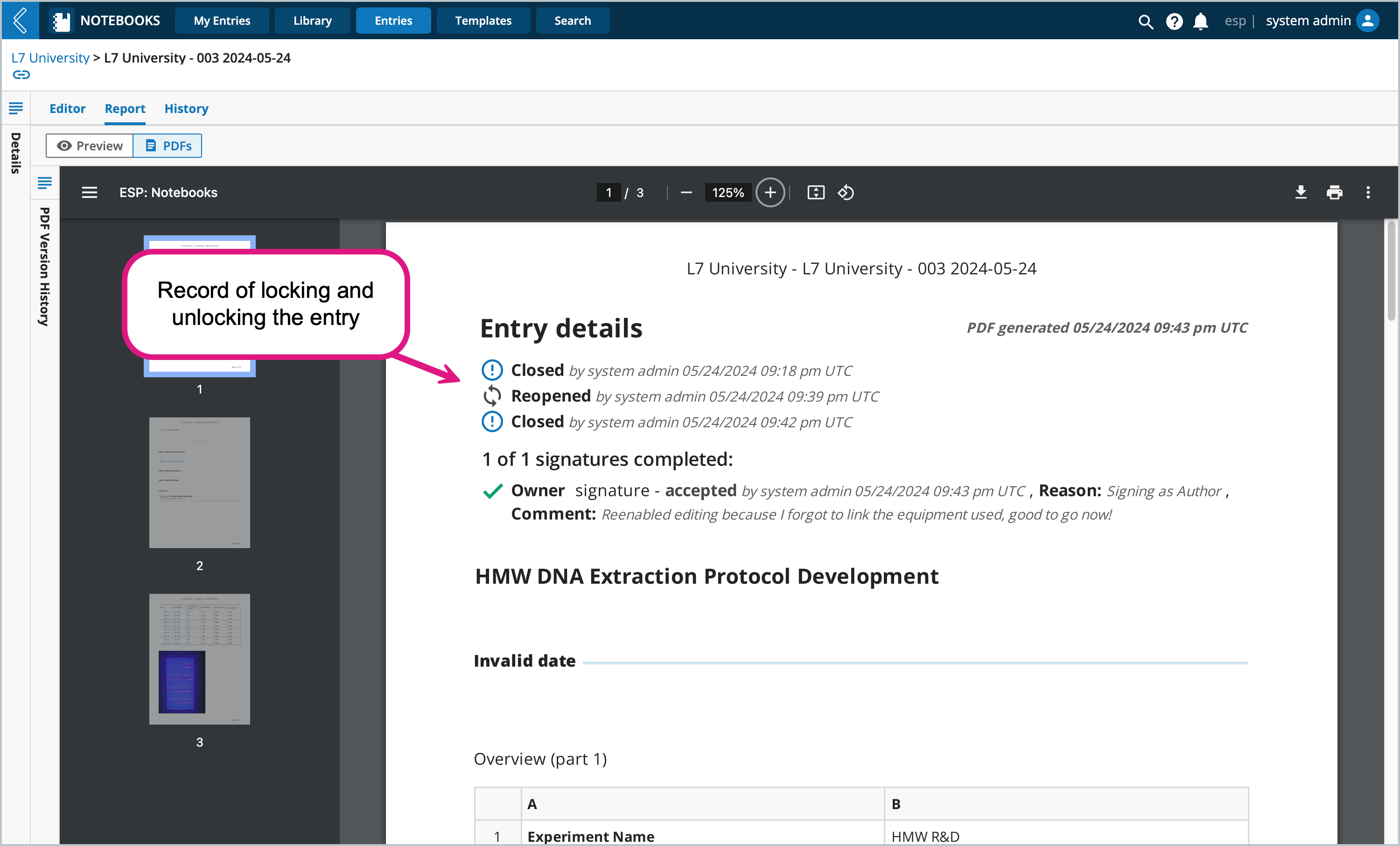Click the zoom in plus button
This screenshot has height=846, width=1400.
pyautogui.click(x=770, y=192)
